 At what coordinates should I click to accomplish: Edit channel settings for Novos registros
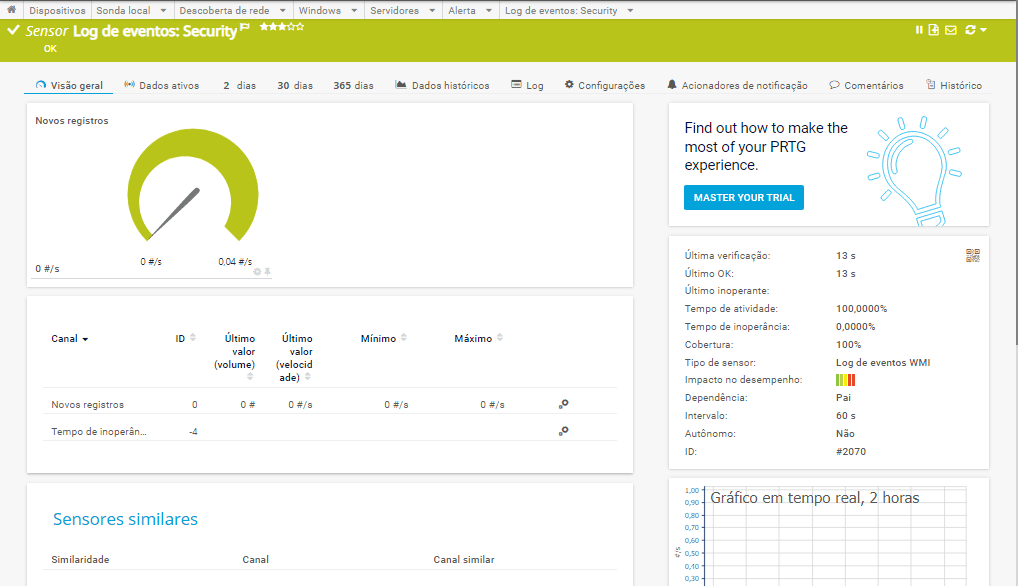coord(564,404)
